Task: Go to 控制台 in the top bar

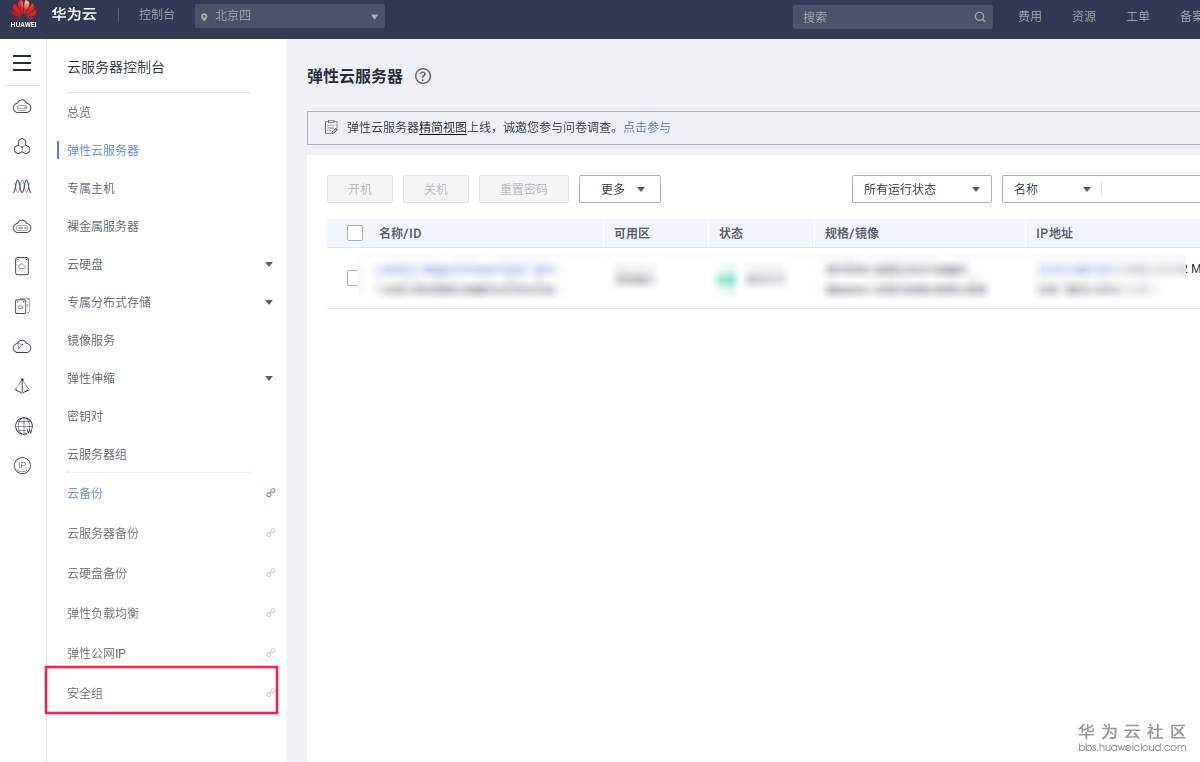Action: pos(157,15)
